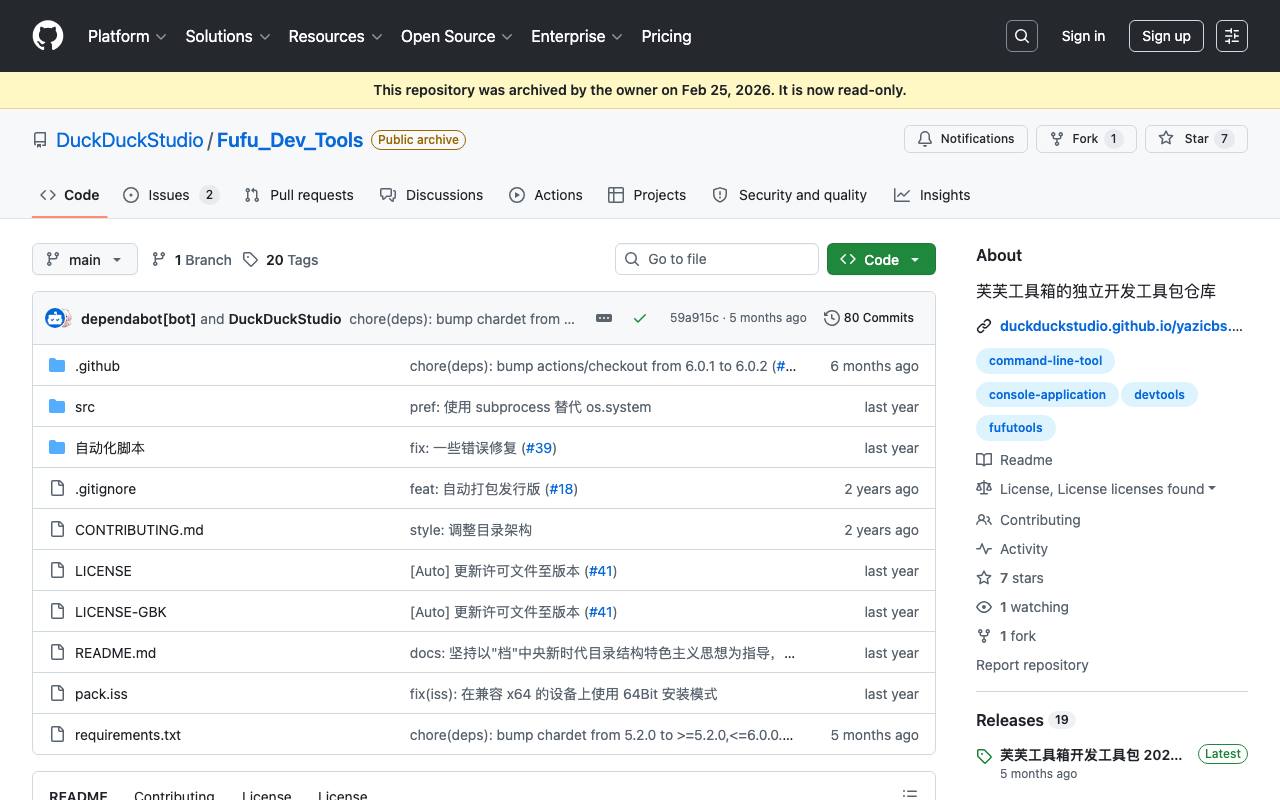Viewport: 1280px width, 800px height.
Task: Click the CONTRIBUTING.md file icon
Action: click(x=57, y=530)
